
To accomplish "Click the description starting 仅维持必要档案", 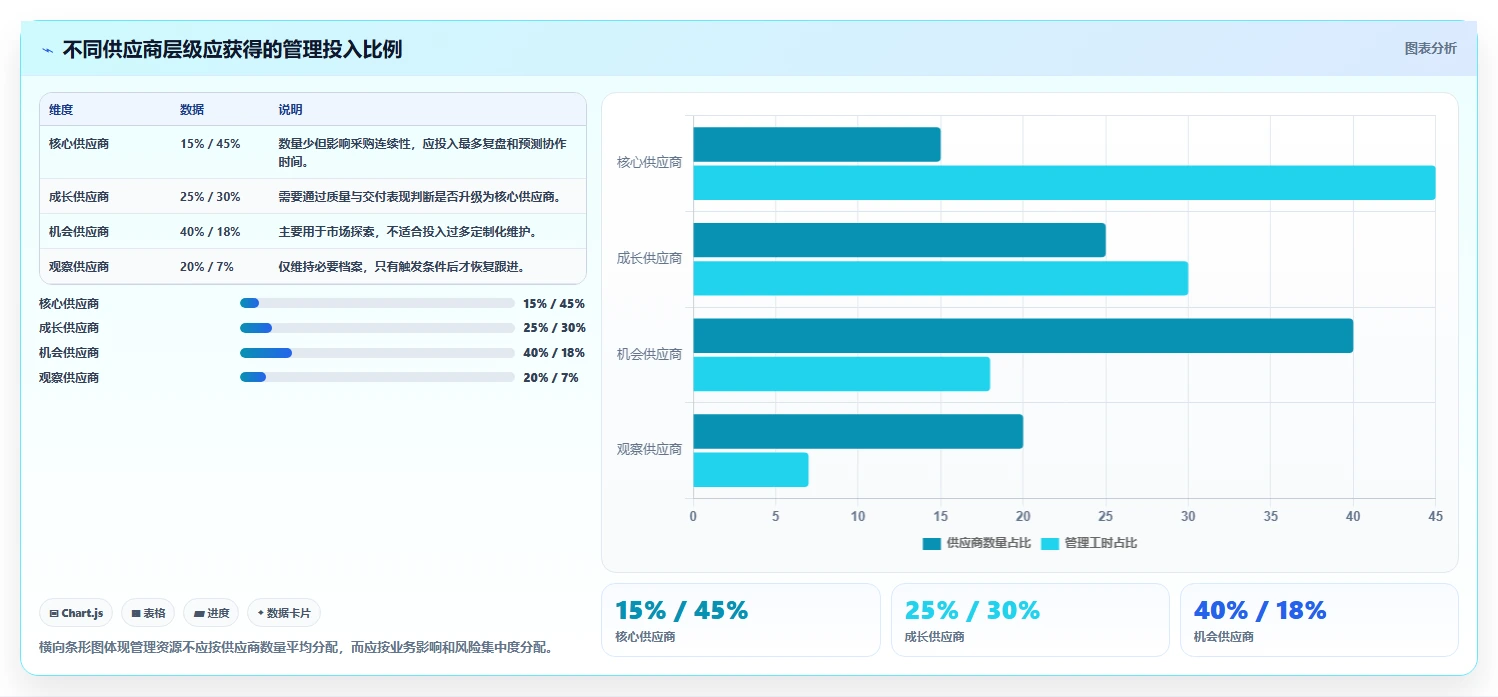I will tap(402, 267).
